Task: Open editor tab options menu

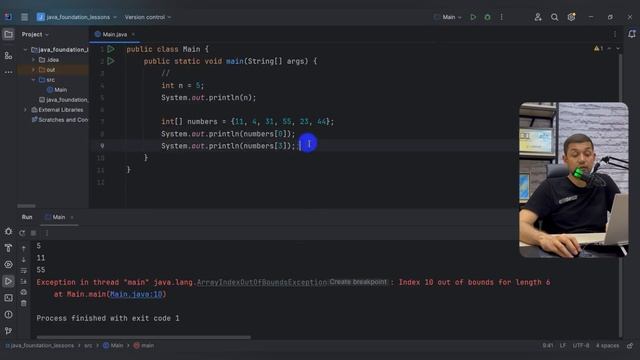Action: pyautogui.click(x=615, y=34)
